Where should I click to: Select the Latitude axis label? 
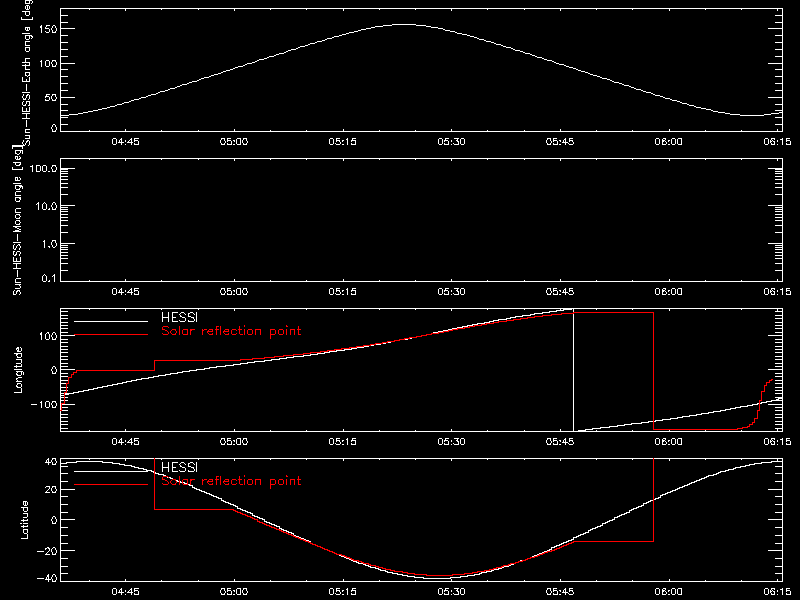pos(24,520)
